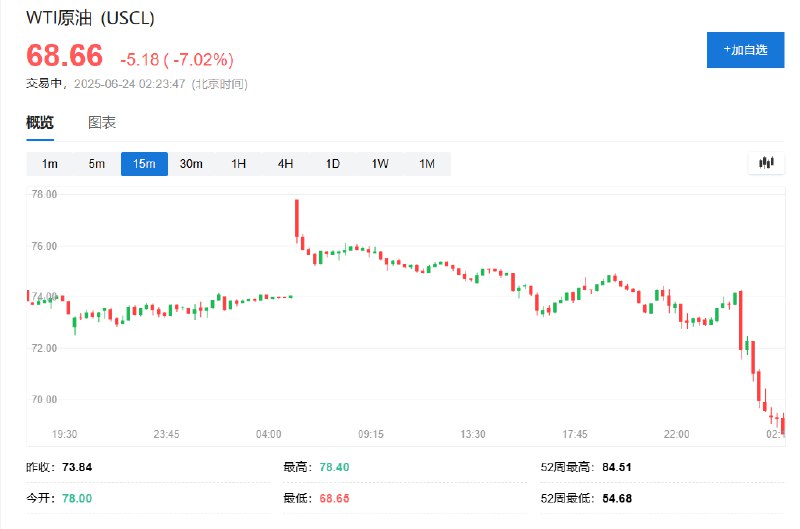The image size is (800, 529).
Task: Select the 1D interval
Action: [333, 164]
